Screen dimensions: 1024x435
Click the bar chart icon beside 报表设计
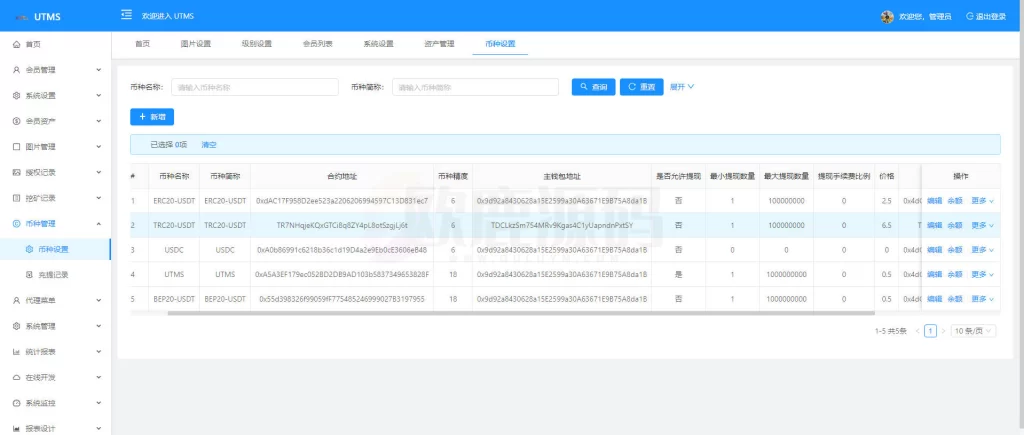[x=16, y=428]
